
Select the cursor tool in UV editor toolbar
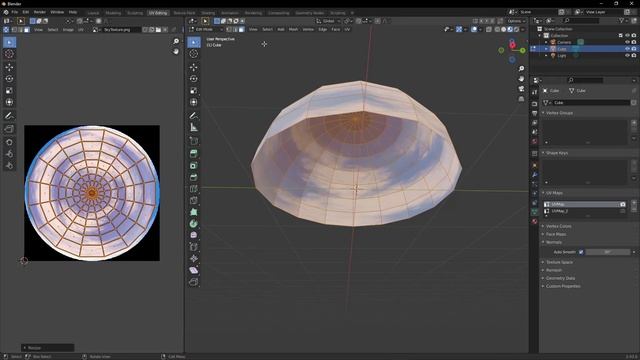[9, 54]
